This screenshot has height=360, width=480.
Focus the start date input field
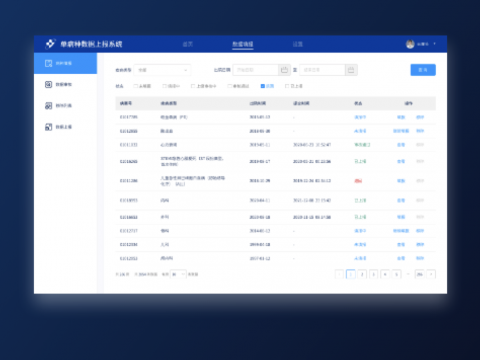[x=256, y=70]
